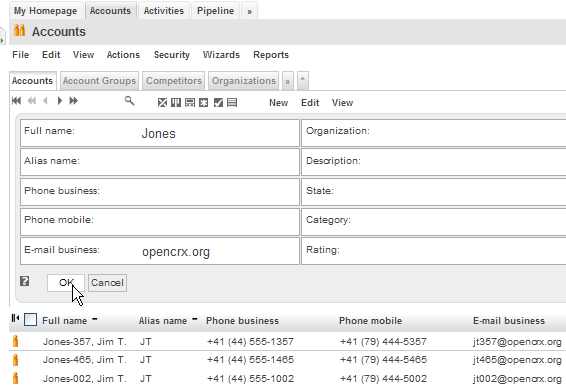
Task: Click the Phone mobile column header
Action: click(370, 321)
